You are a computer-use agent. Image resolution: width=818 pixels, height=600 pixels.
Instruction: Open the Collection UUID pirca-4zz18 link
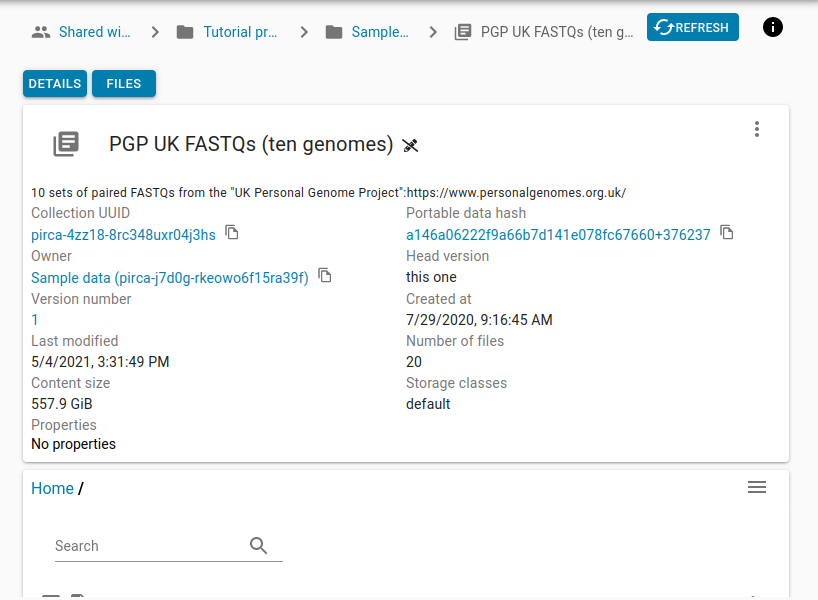coord(123,235)
